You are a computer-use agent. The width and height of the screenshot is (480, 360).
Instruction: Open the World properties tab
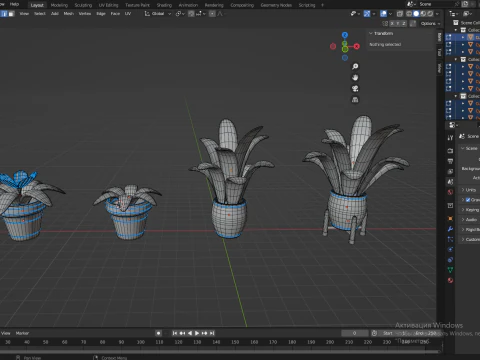coord(450,192)
